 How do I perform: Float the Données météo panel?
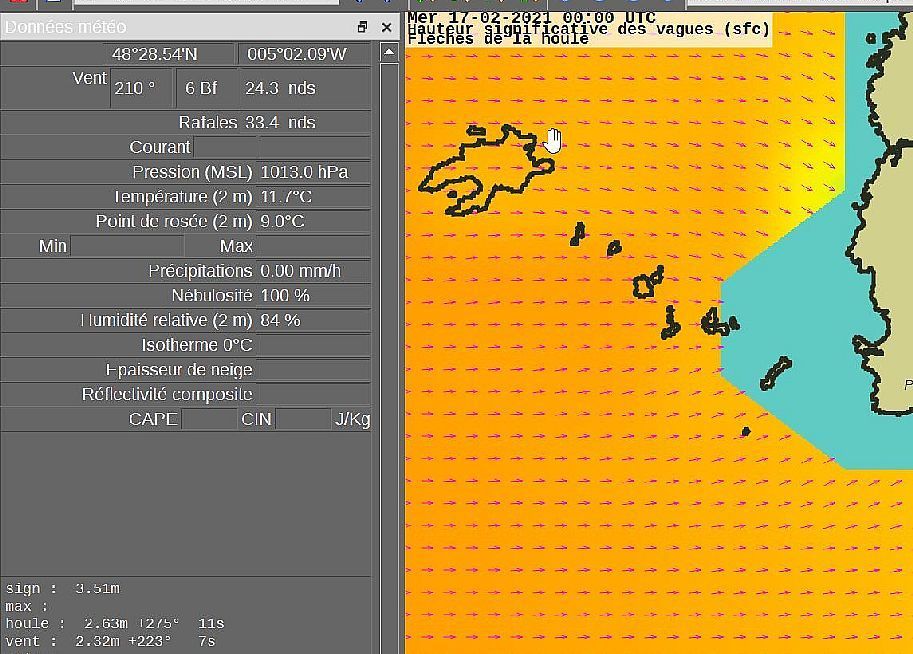pos(362,27)
